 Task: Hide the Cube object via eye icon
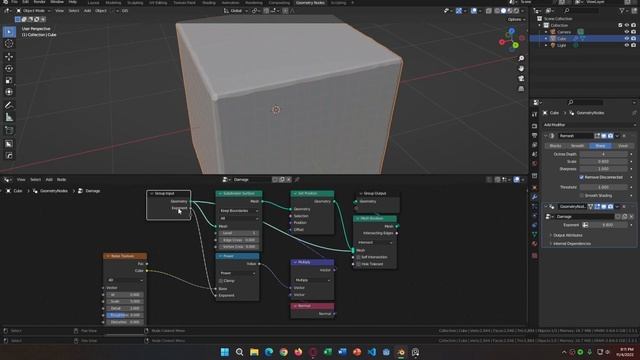pos(627,38)
